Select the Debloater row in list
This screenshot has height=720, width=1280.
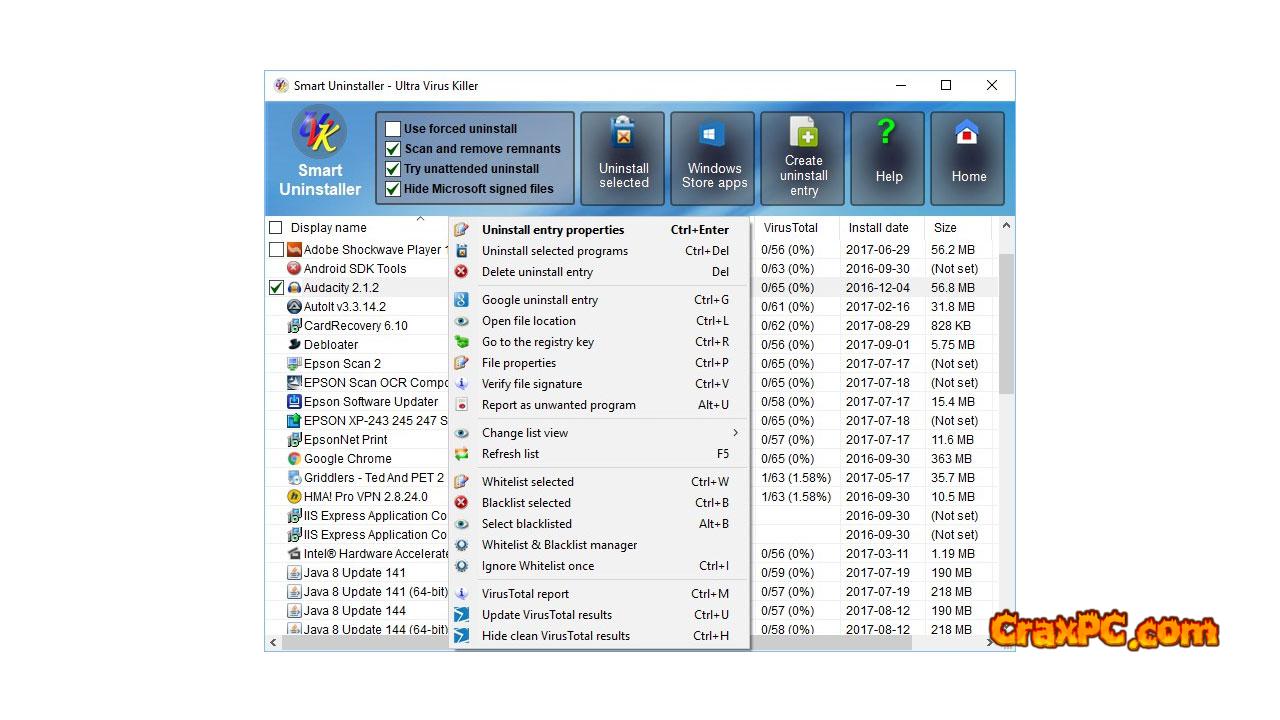(331, 345)
